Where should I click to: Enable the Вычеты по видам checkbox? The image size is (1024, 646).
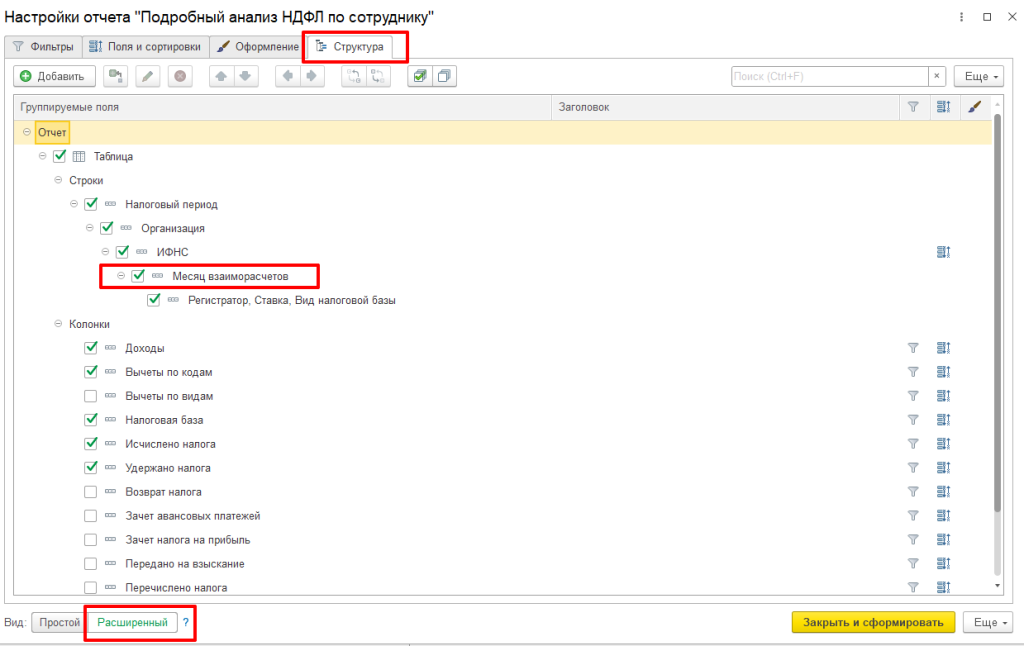pyautogui.click(x=91, y=396)
